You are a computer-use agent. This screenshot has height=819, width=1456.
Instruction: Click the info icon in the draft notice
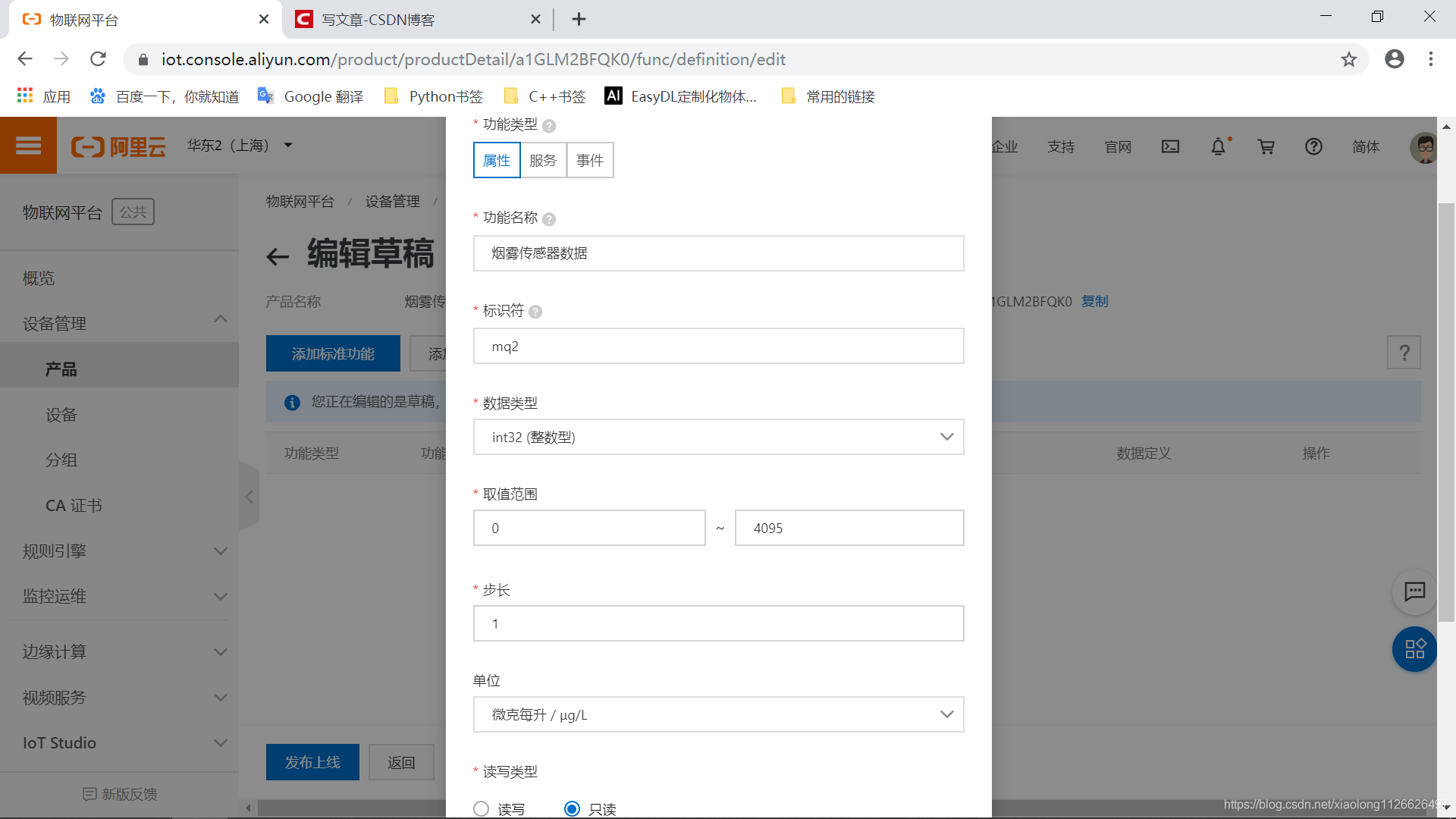coord(292,403)
